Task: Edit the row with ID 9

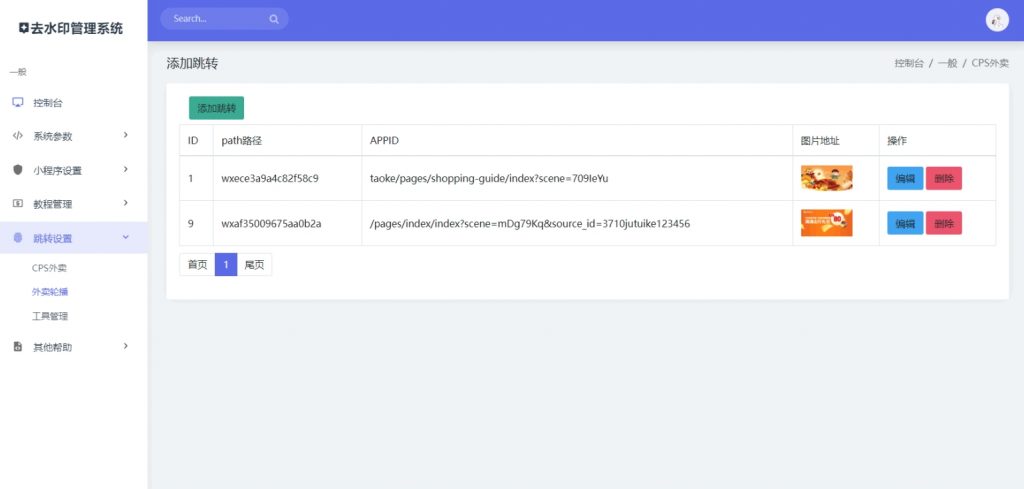Action: [904, 223]
